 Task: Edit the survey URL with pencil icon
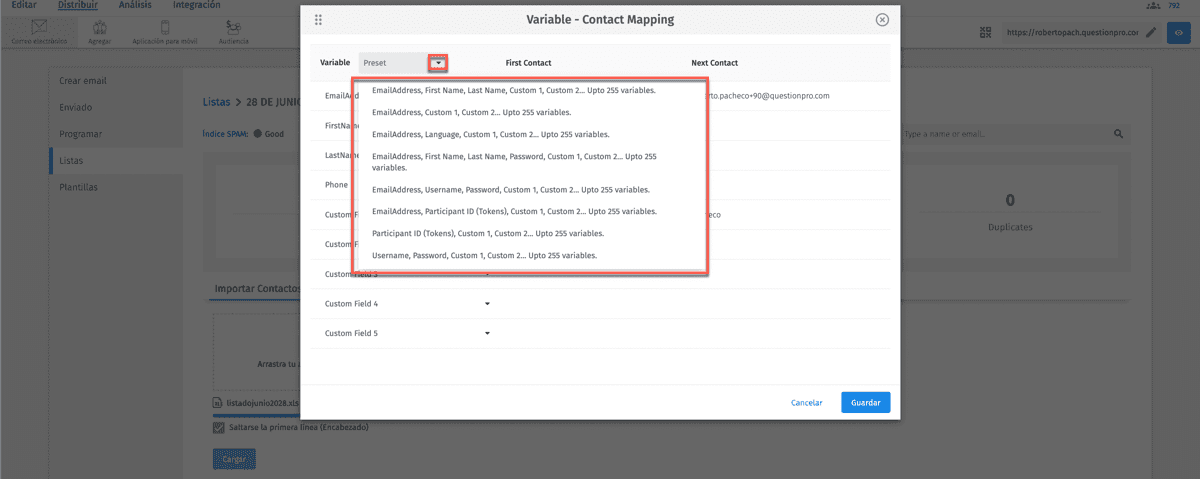(x=1151, y=33)
